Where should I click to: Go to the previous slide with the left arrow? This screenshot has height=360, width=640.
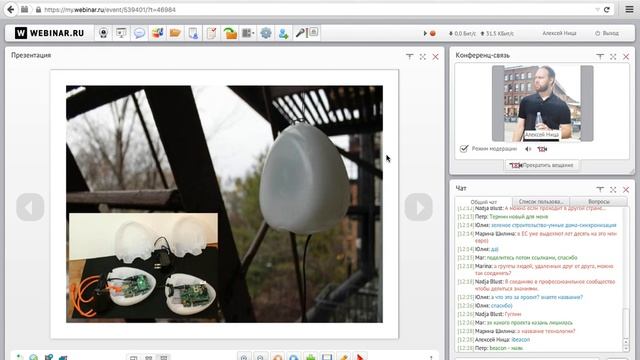tap(30, 207)
